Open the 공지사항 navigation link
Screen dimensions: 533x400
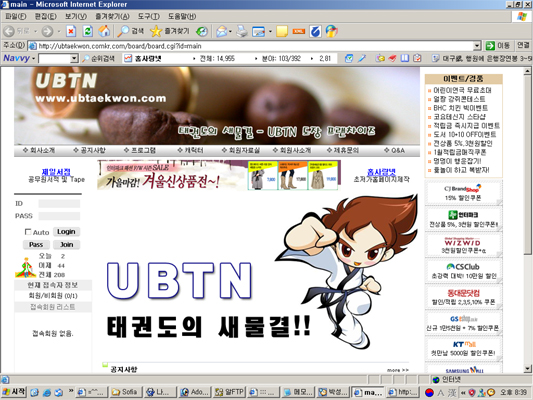(90, 150)
